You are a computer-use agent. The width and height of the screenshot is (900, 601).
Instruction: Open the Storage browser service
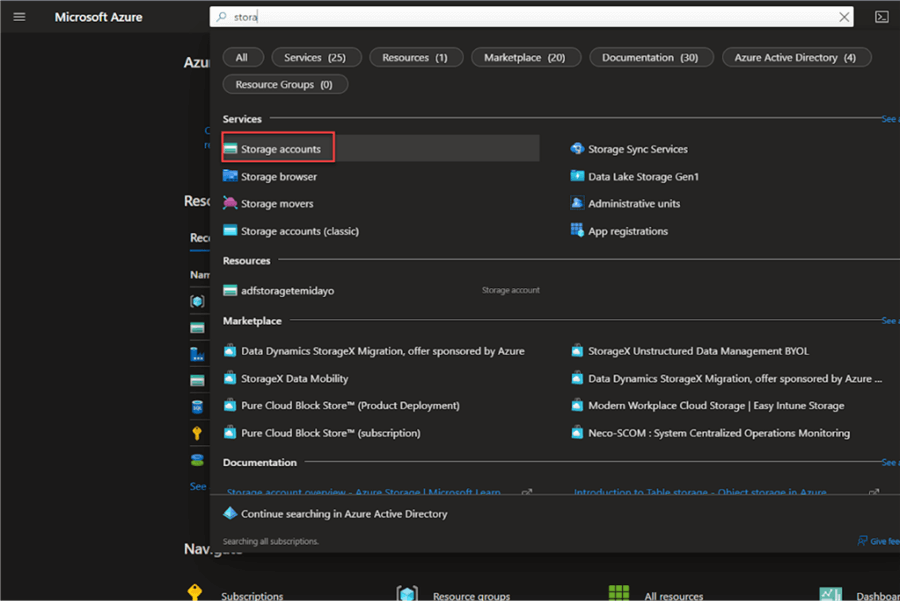pos(278,177)
